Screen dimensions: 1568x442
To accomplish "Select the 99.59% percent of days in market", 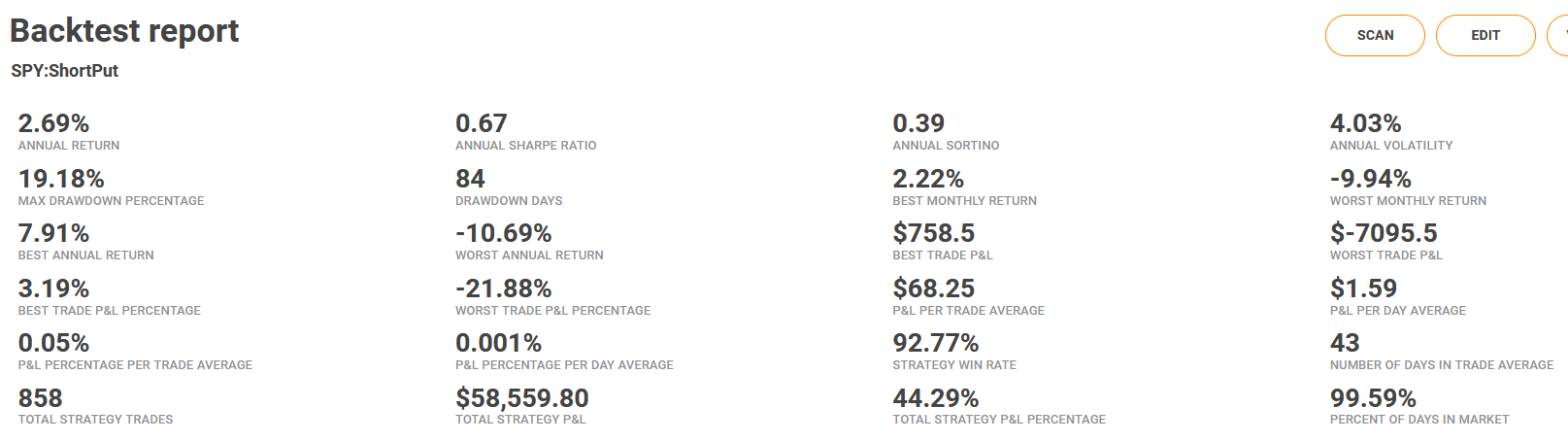I will pyautogui.click(x=1373, y=398).
